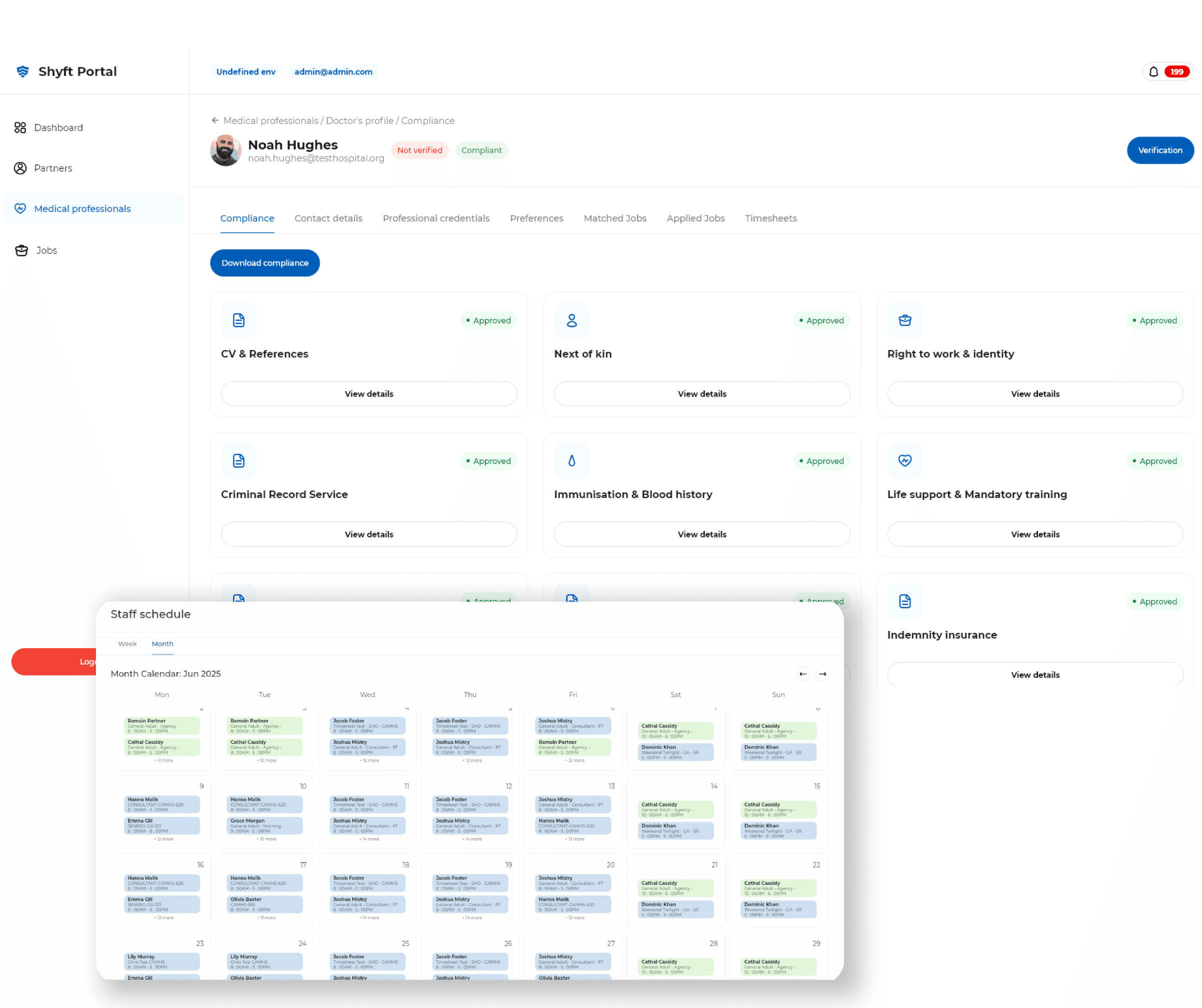The image size is (1202, 1008).
Task: Click the Next of kin person icon
Action: [x=571, y=320]
